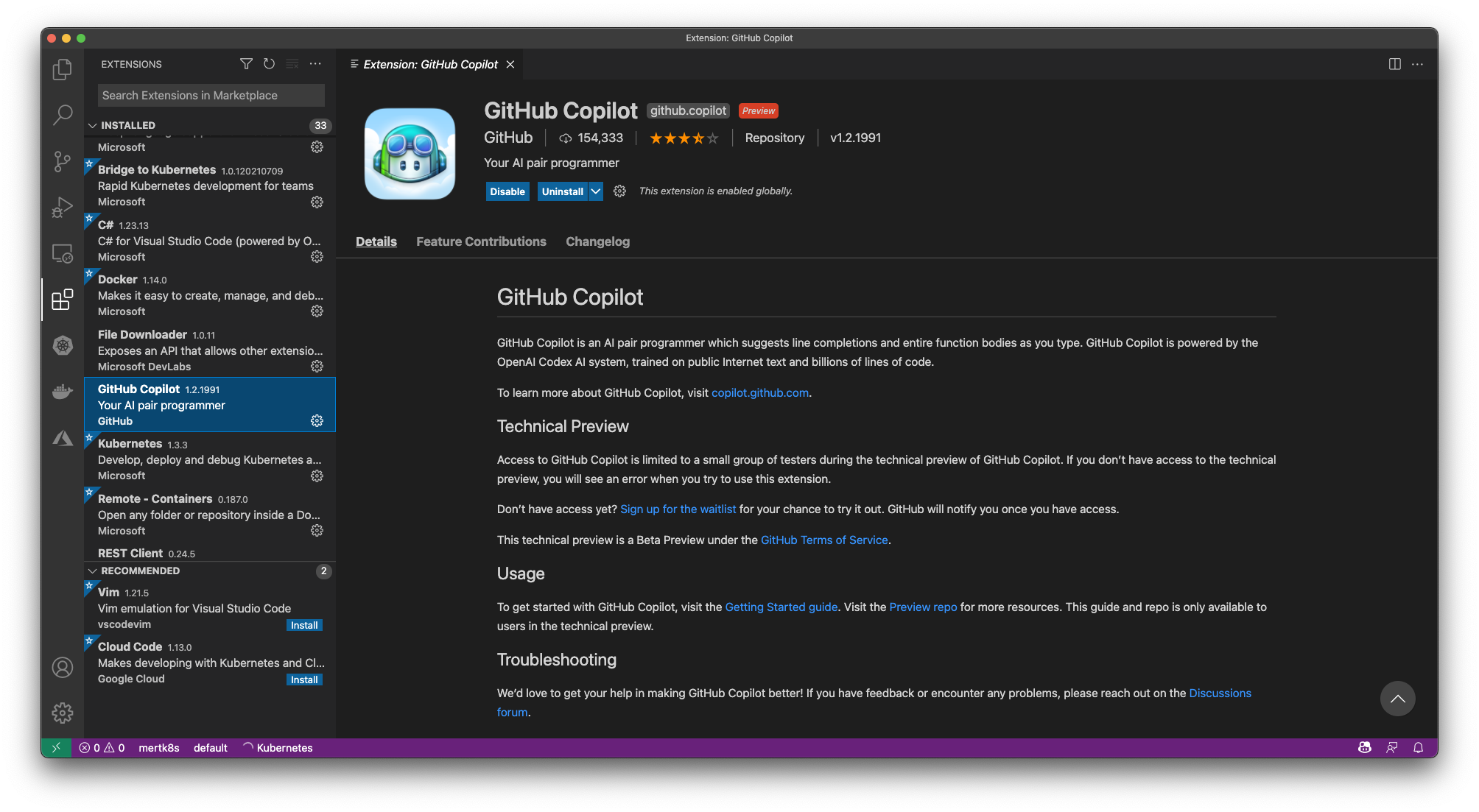Click the star rating of the extension
The width and height of the screenshot is (1479, 812).
pyautogui.click(x=684, y=138)
